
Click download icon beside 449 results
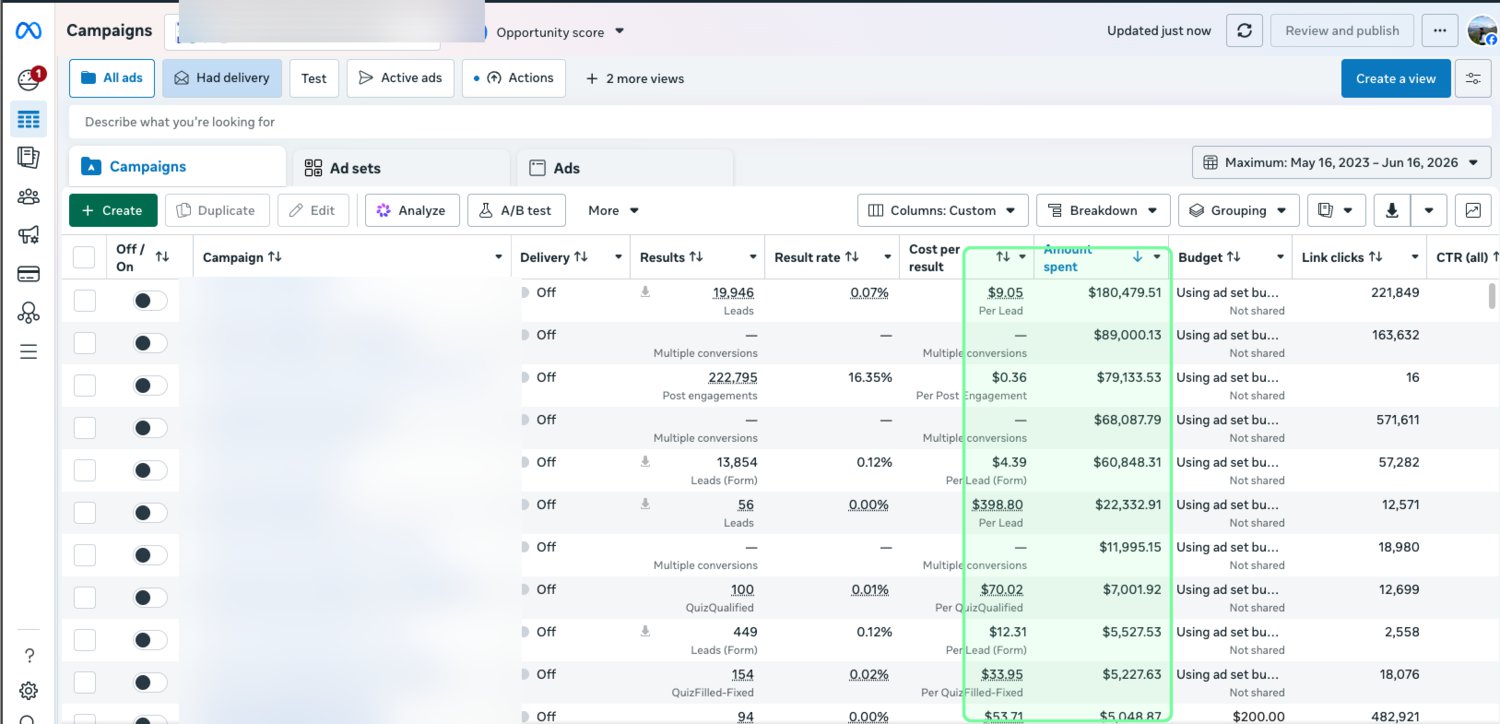(645, 631)
